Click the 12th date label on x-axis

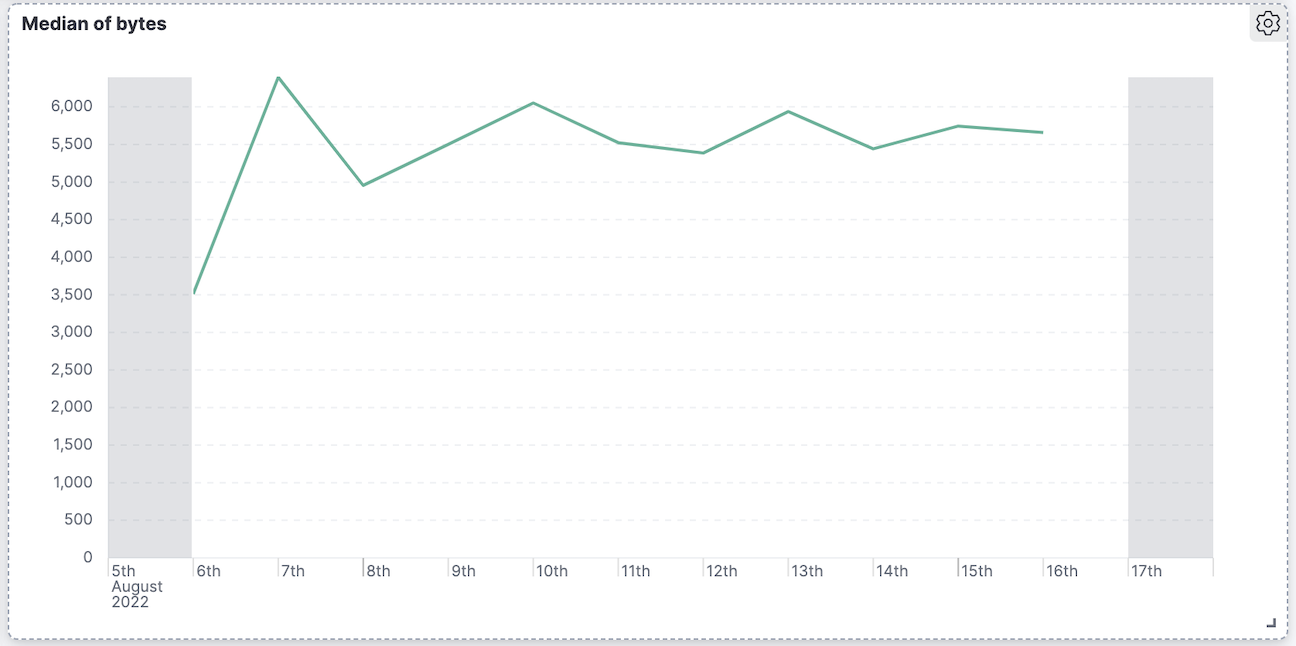point(723,570)
